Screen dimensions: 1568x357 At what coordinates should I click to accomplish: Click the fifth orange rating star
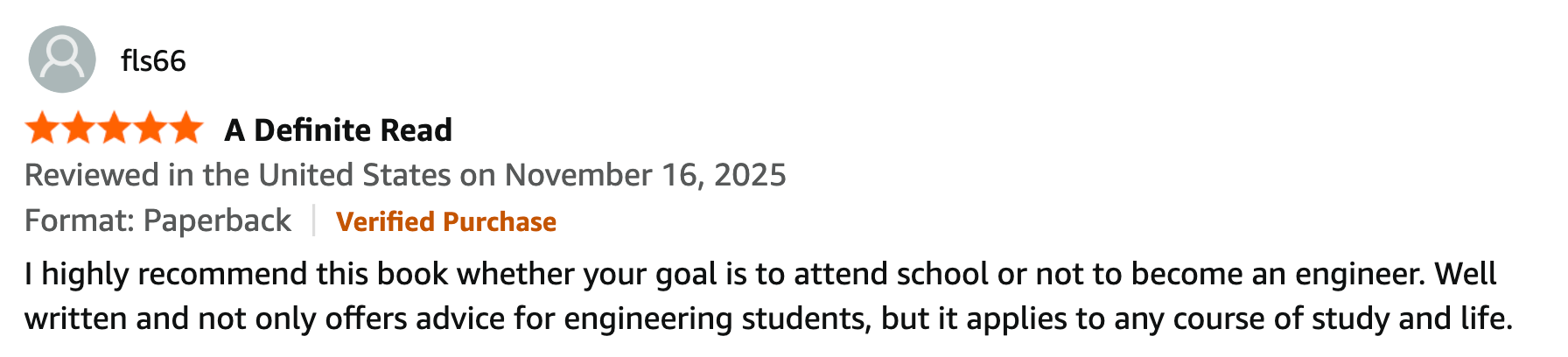pos(185,129)
